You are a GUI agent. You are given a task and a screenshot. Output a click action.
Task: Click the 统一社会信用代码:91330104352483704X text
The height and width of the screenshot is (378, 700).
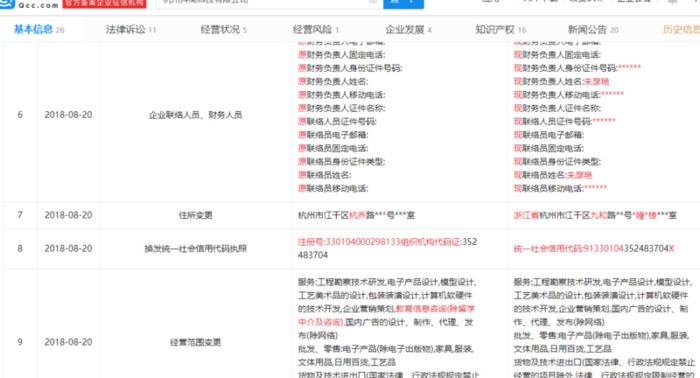(594, 249)
